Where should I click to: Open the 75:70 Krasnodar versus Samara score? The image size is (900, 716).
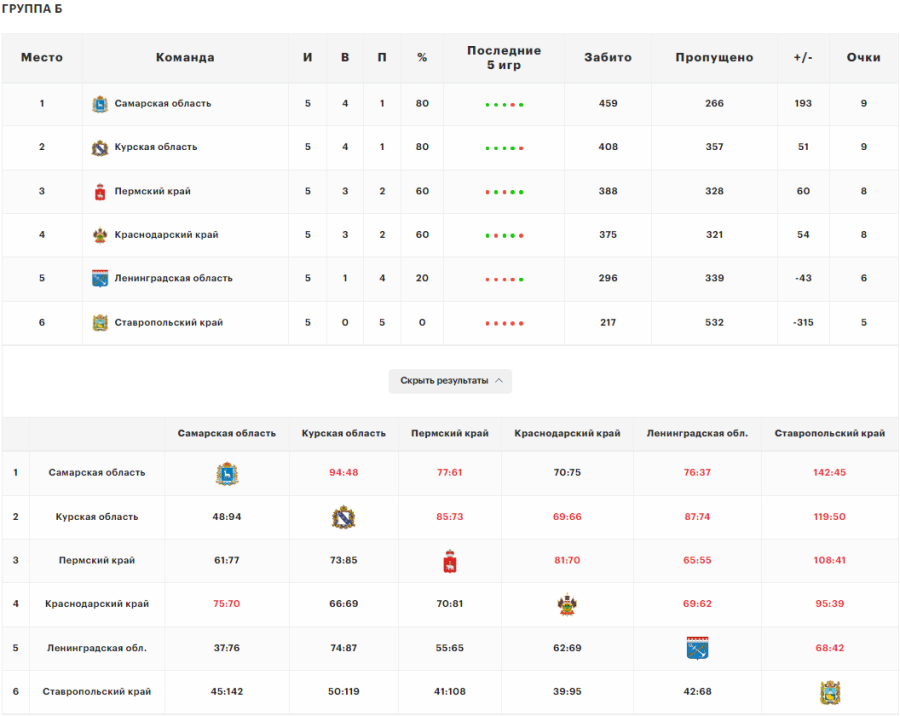coord(227,604)
